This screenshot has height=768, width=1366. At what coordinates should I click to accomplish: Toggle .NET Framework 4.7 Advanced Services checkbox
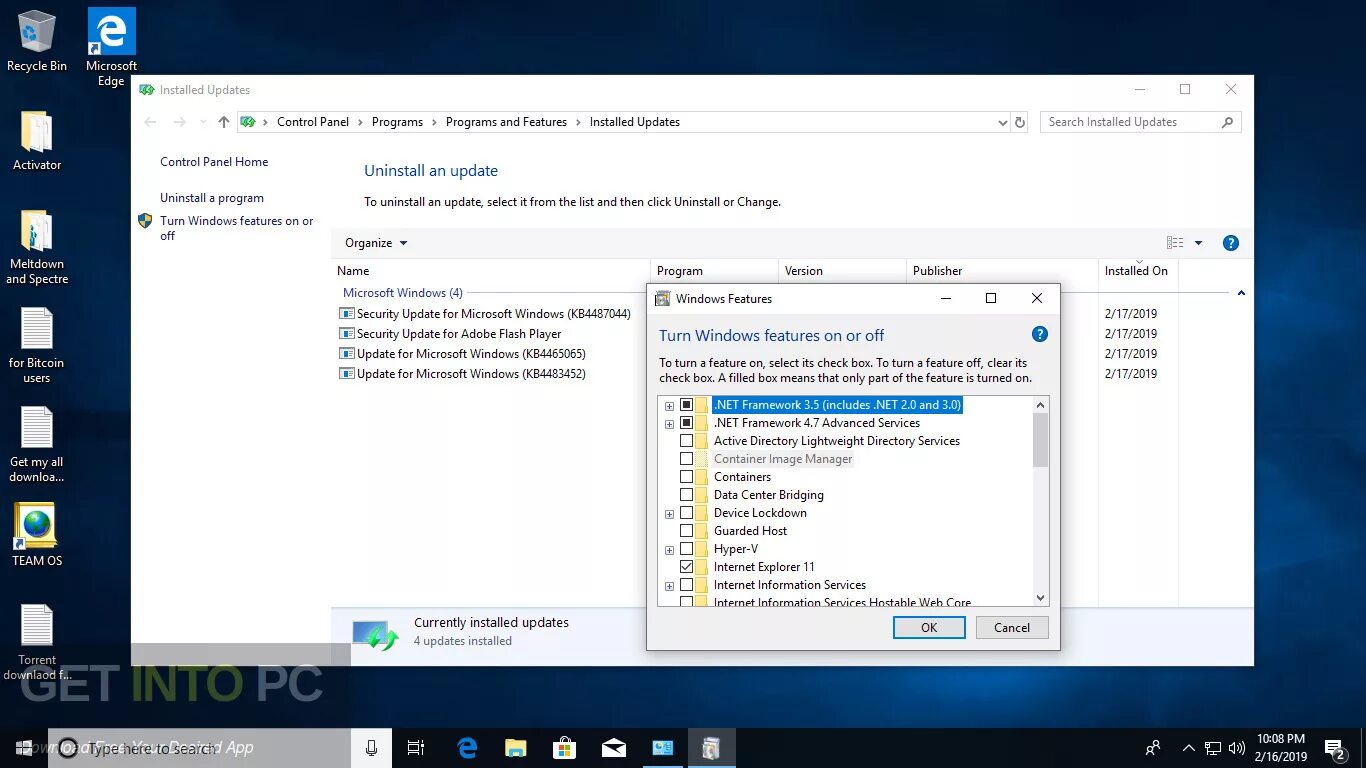pyautogui.click(x=686, y=423)
